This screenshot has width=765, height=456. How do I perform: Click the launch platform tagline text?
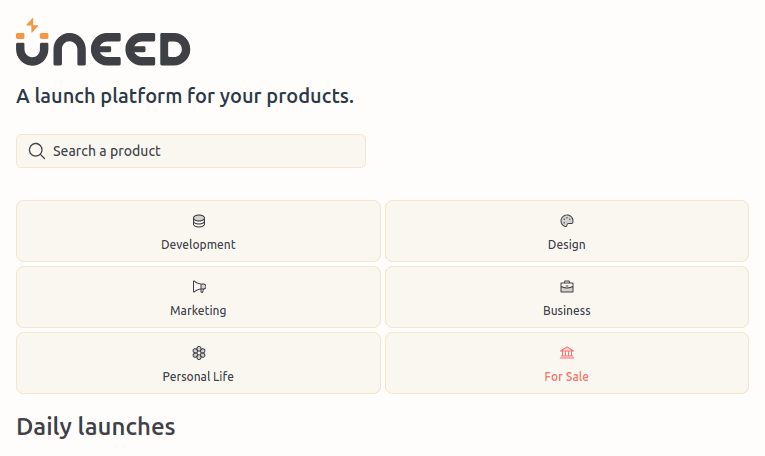(185, 97)
